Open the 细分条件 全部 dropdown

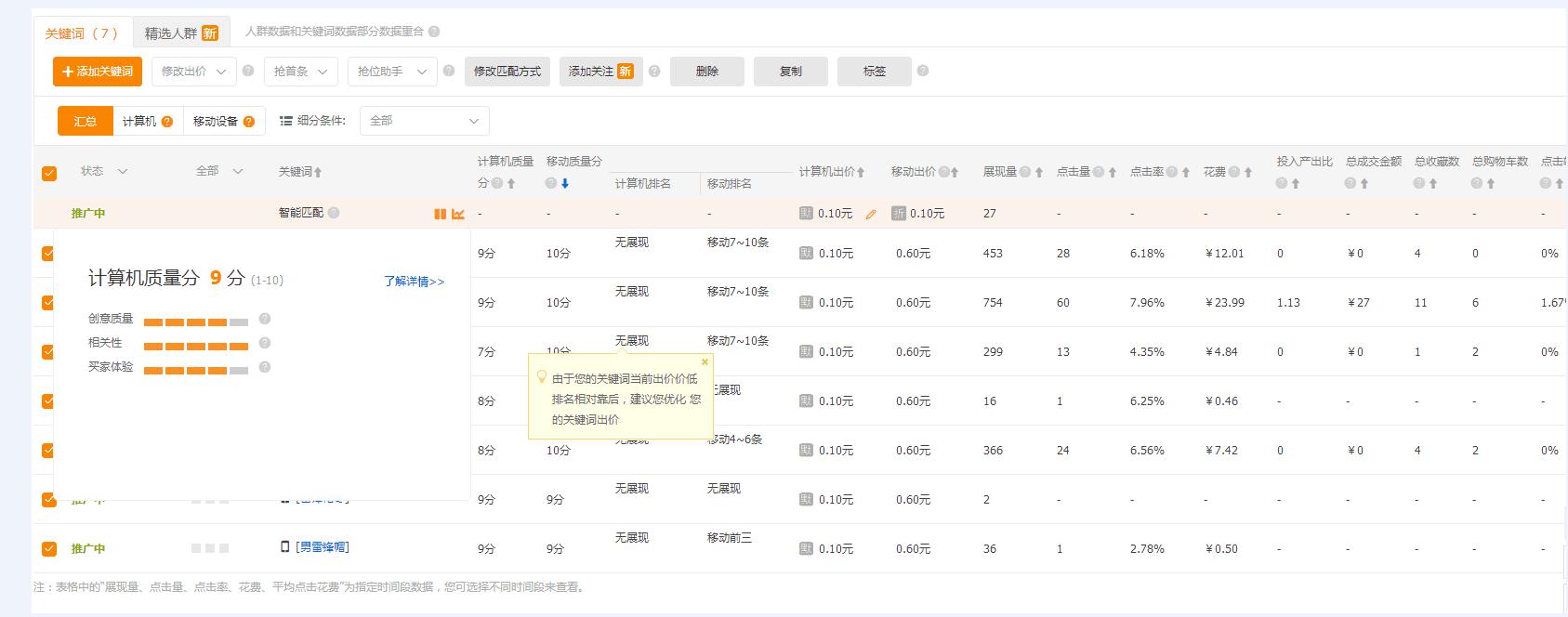424,121
